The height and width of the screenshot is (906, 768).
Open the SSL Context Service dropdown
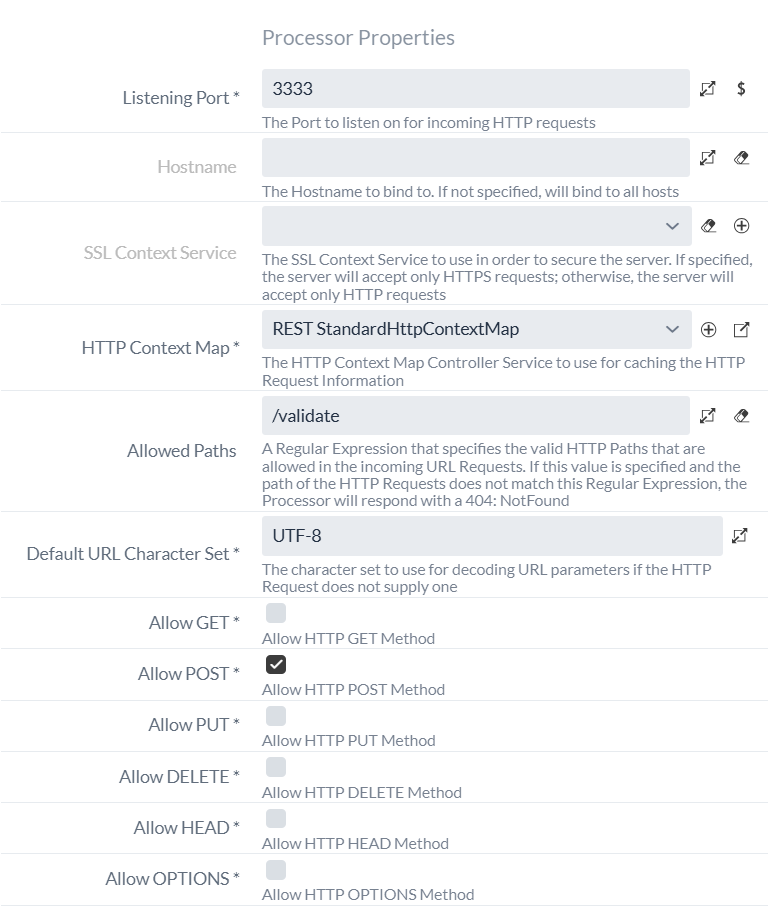(673, 226)
